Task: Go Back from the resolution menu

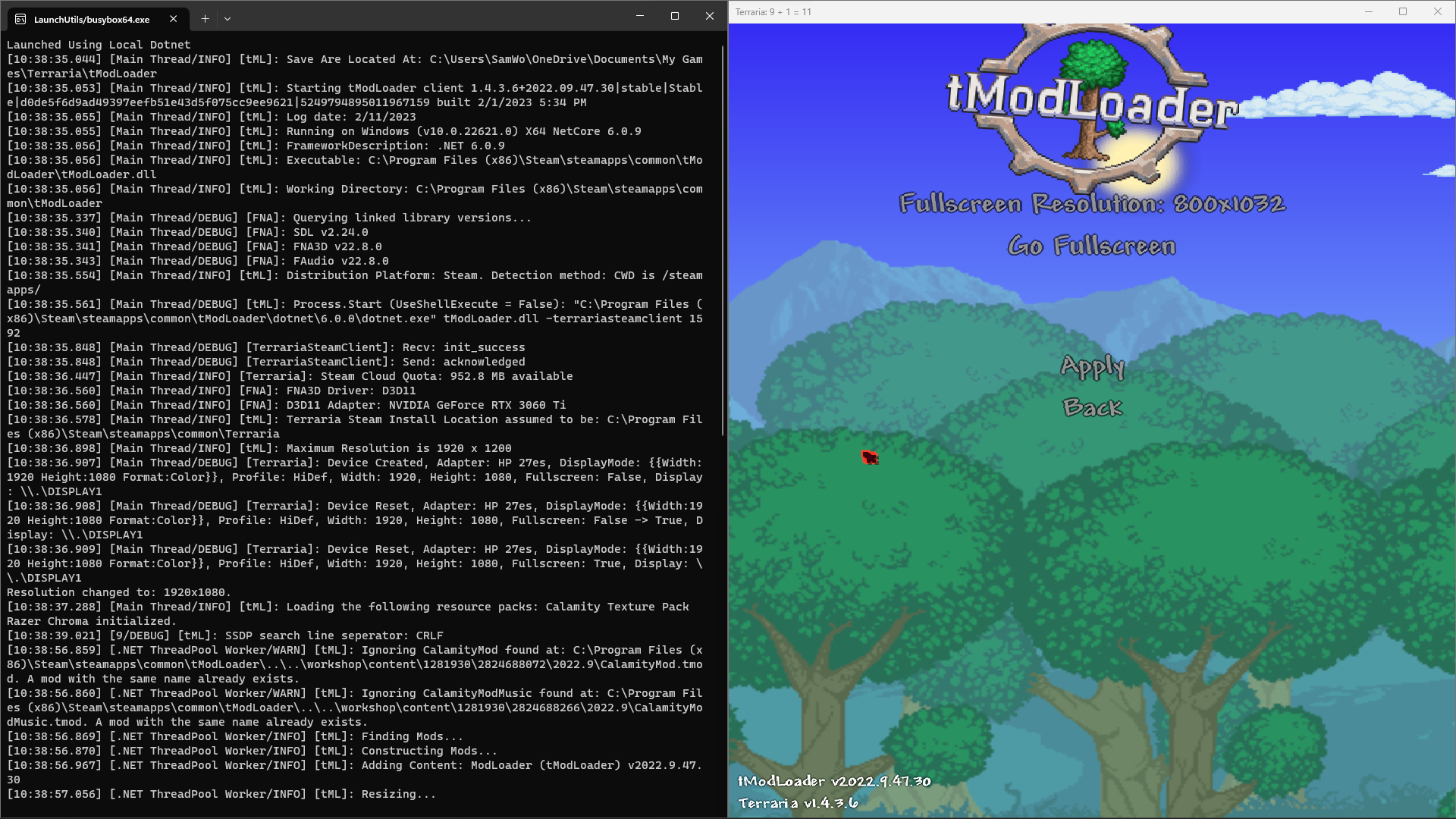Action: coord(1092,407)
